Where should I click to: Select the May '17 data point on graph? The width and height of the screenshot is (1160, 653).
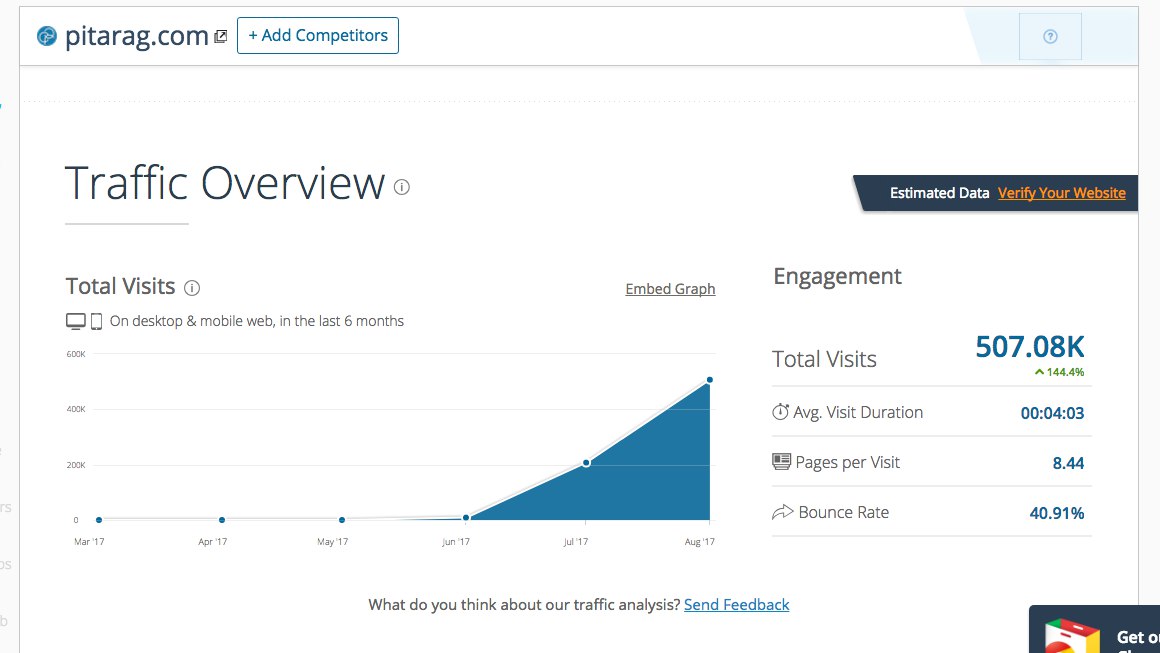(342, 520)
